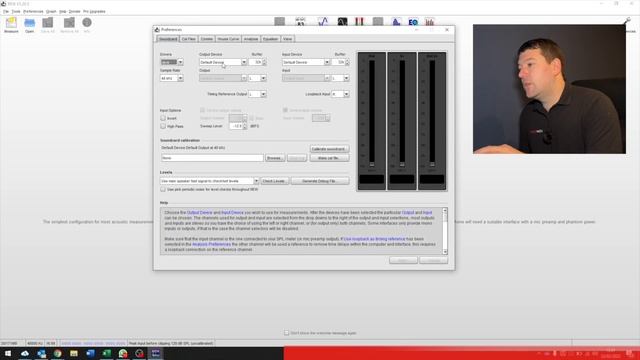Open the signal Generator sine-wave icon
This screenshot has height=360, width=640.
pos(323,22)
